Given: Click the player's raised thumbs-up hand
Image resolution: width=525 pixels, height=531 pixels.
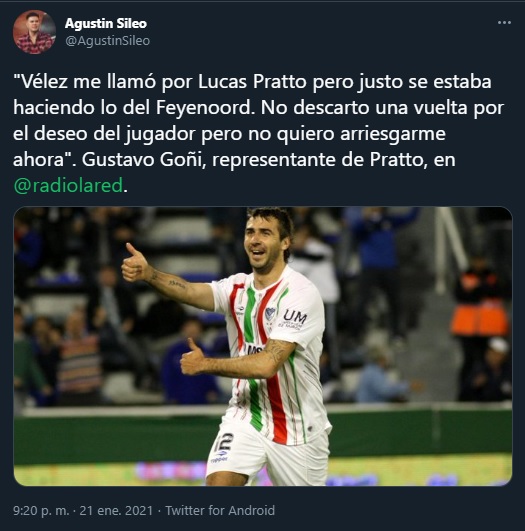Looking at the screenshot, I should tap(135, 263).
